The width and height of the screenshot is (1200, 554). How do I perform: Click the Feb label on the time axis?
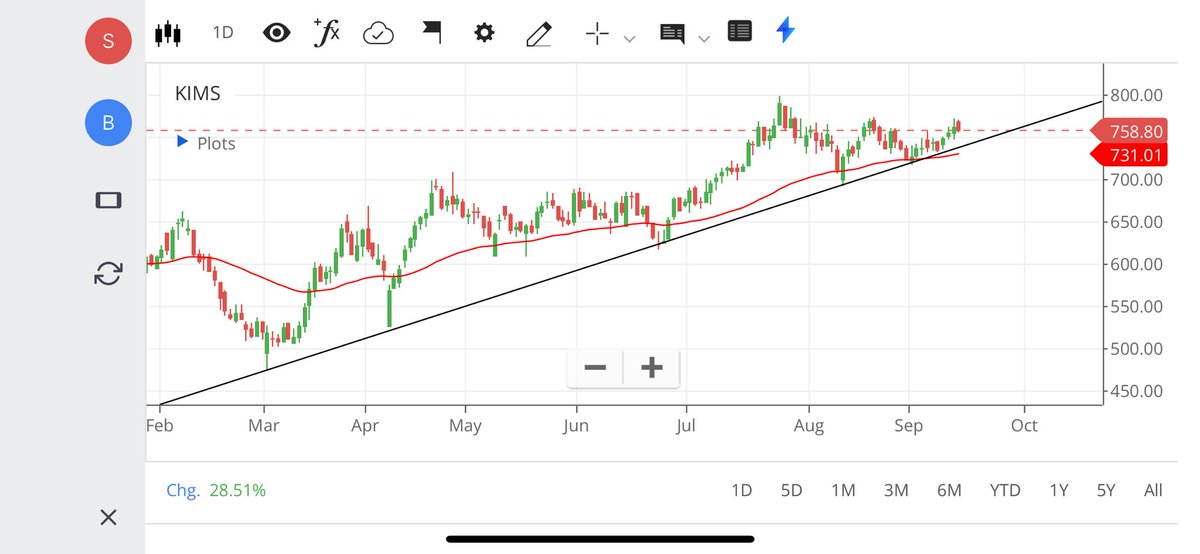pyautogui.click(x=159, y=425)
